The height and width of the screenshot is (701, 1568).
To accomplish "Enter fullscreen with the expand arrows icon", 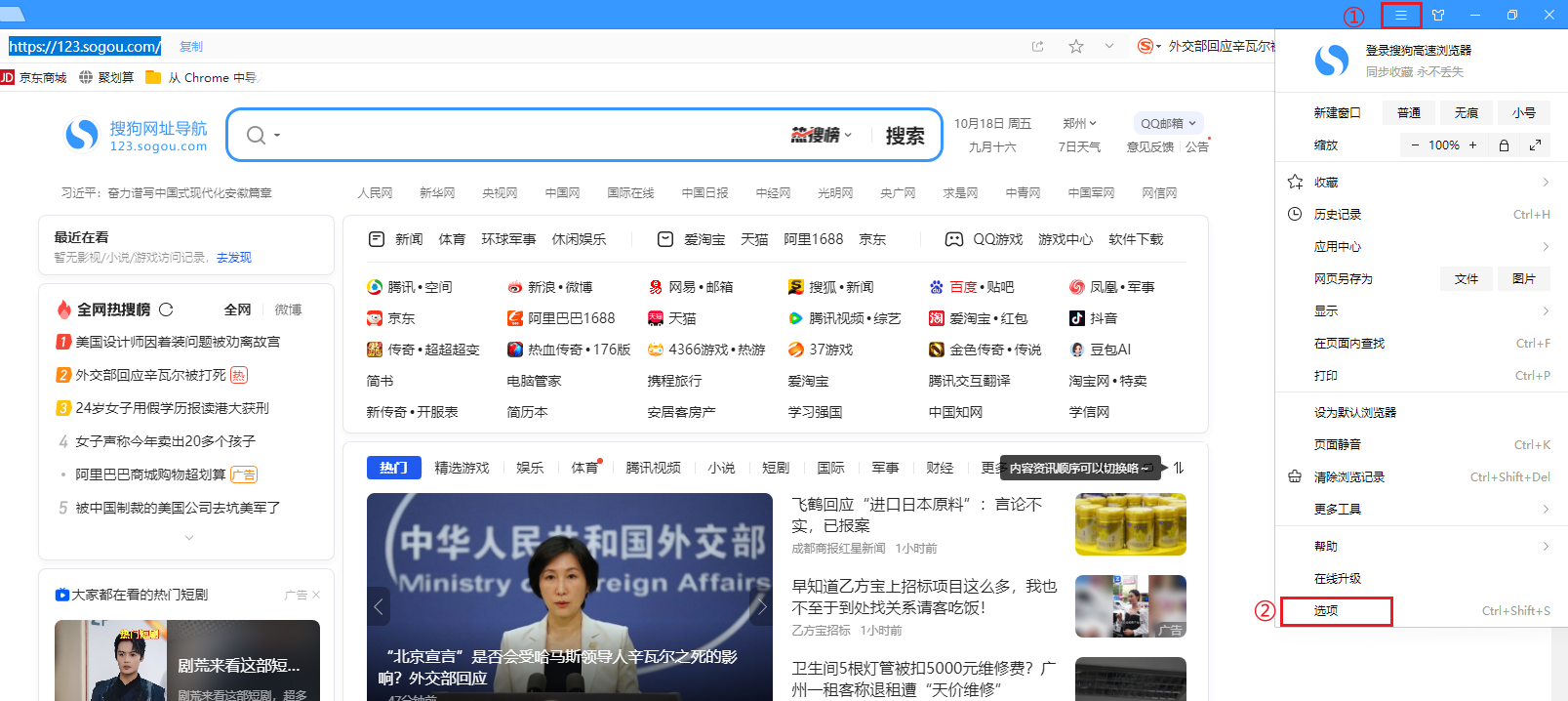I will click(x=1535, y=145).
